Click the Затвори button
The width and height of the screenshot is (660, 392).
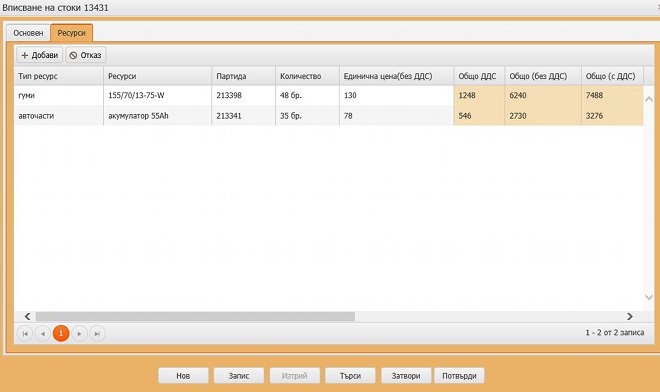tap(406, 376)
